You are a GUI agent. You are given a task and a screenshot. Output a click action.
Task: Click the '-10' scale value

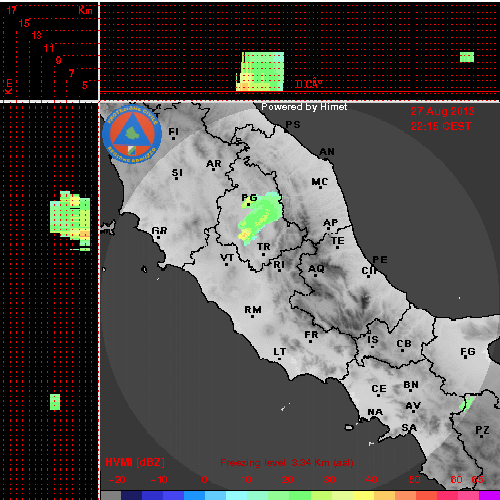[x=159, y=480]
